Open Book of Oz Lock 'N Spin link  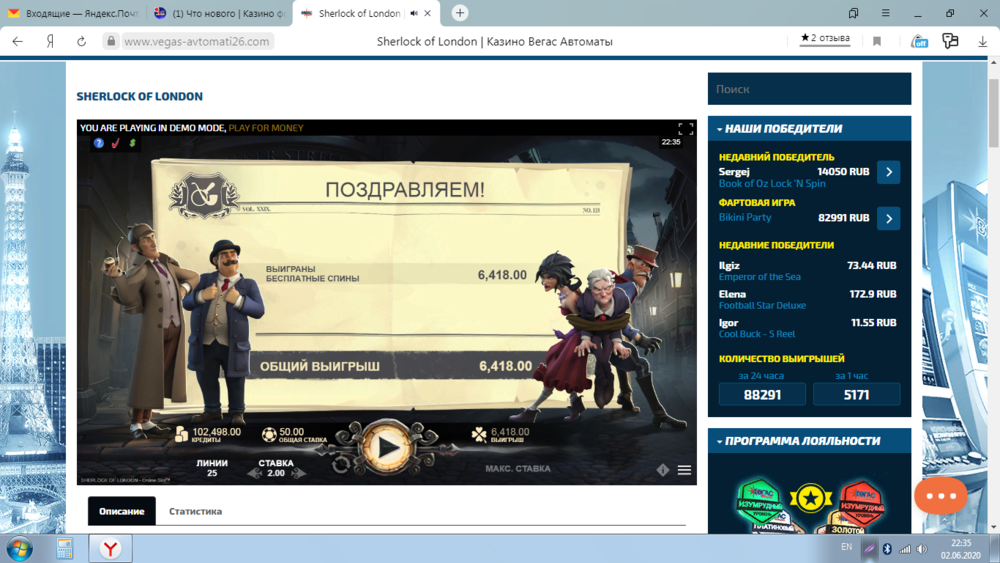pyautogui.click(x=772, y=184)
